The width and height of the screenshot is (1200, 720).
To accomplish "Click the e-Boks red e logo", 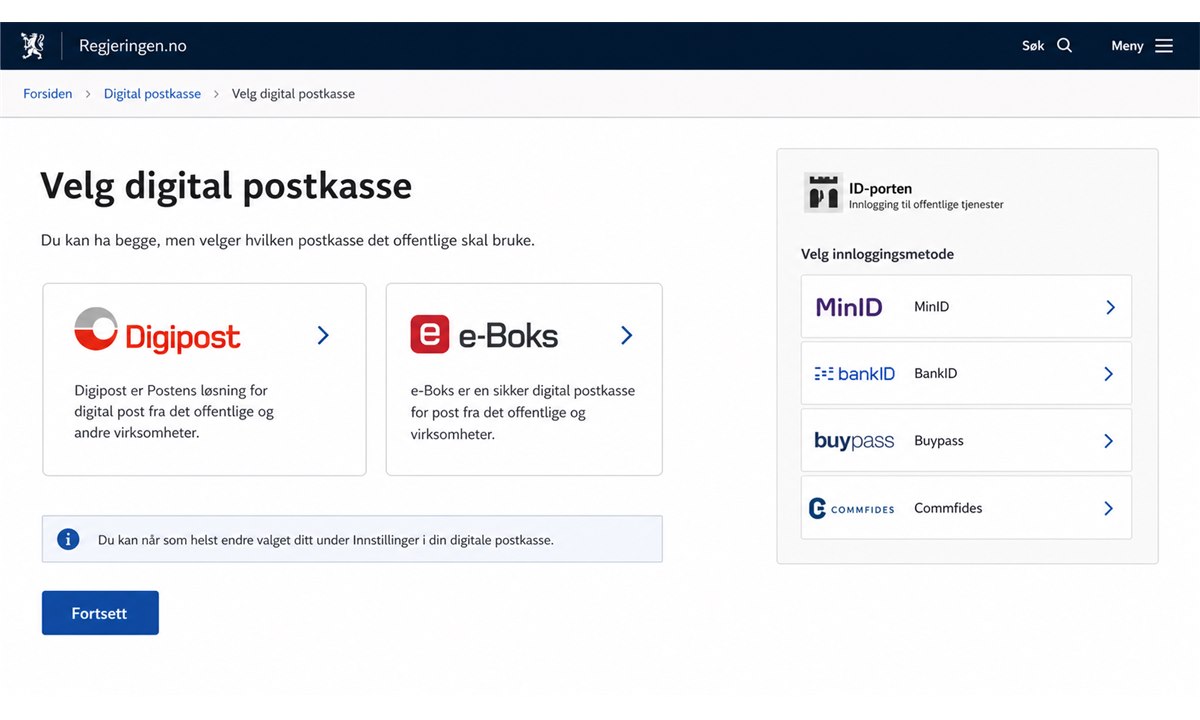I will 430,334.
